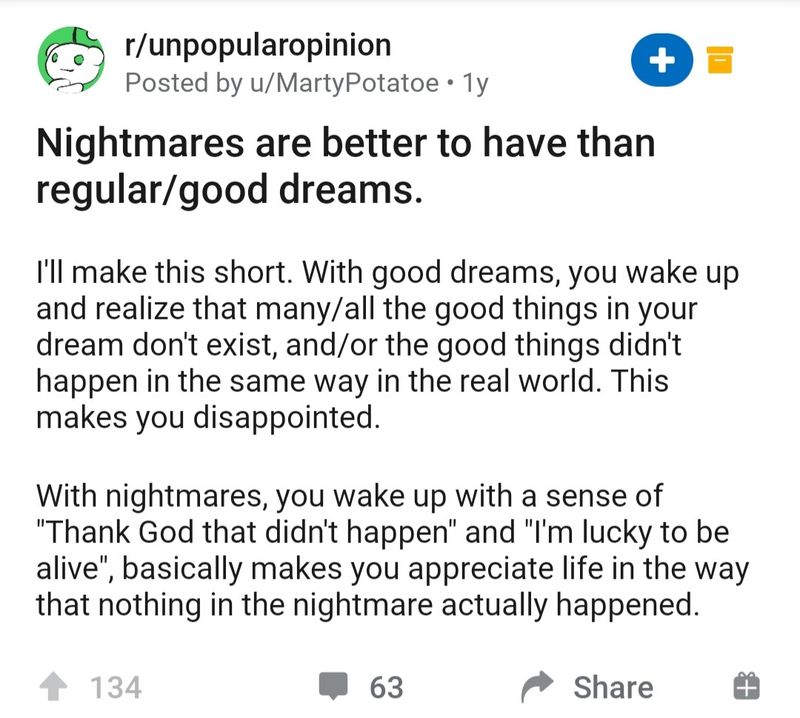Viewport: 800px width, 718px height.
Task: Give an award using gift icon
Action: click(x=747, y=686)
